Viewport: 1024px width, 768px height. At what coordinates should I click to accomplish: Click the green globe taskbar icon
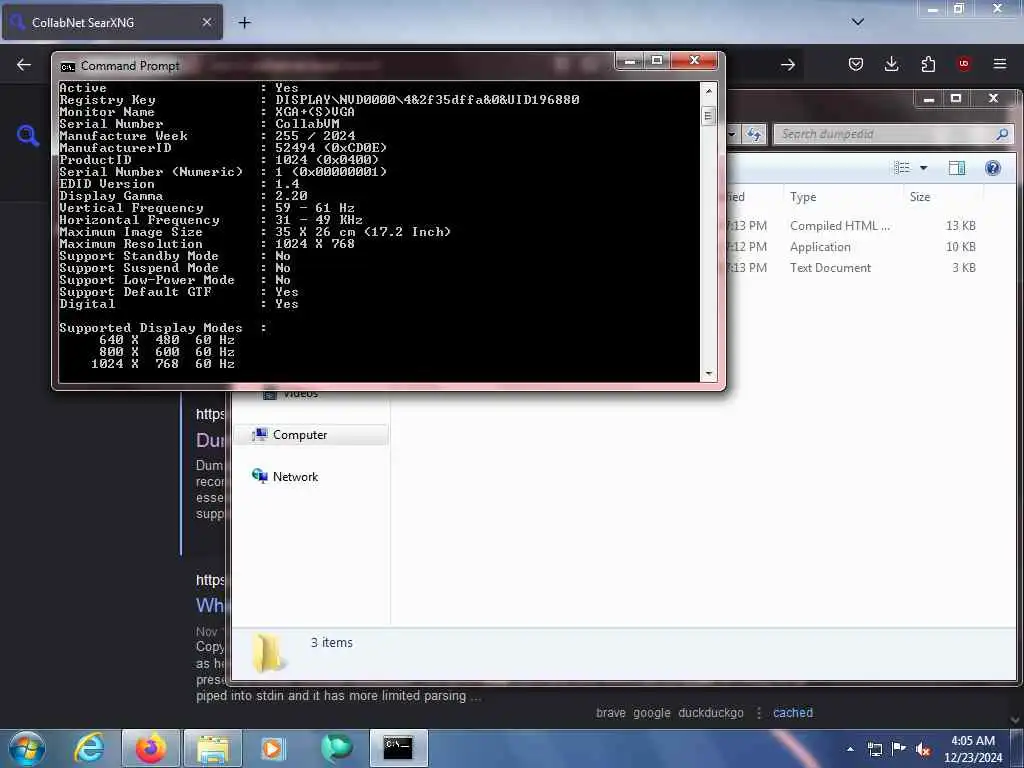click(336, 748)
